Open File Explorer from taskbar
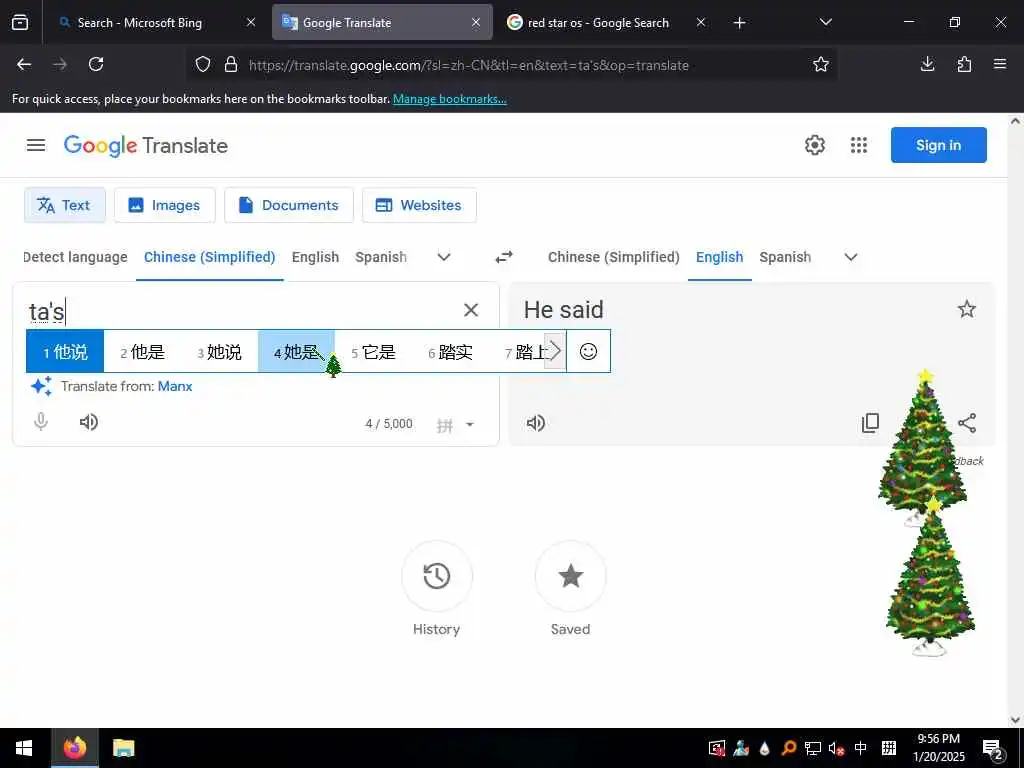 point(123,748)
